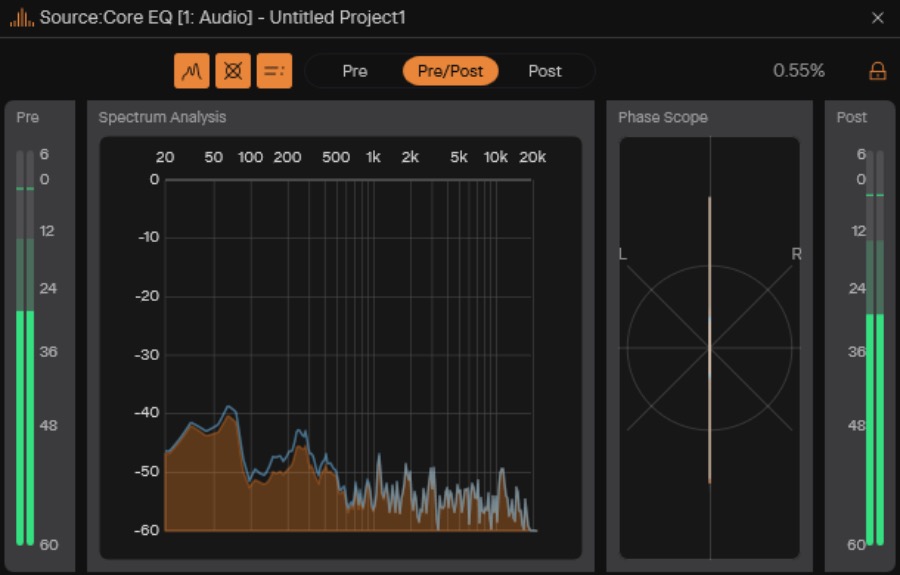Click the 20k frequency label
Screen dimensions: 900x575
click(533, 157)
